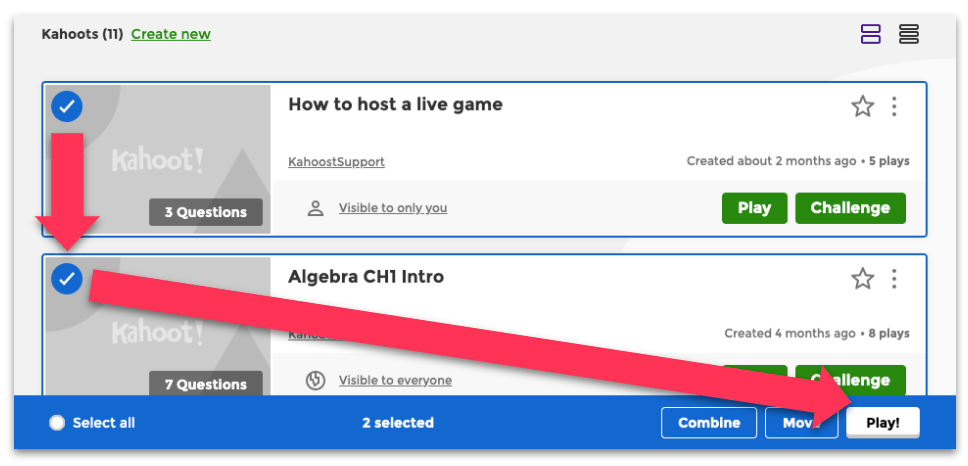Enable the Select all radio button
This screenshot has height=466, width=968.
point(57,423)
